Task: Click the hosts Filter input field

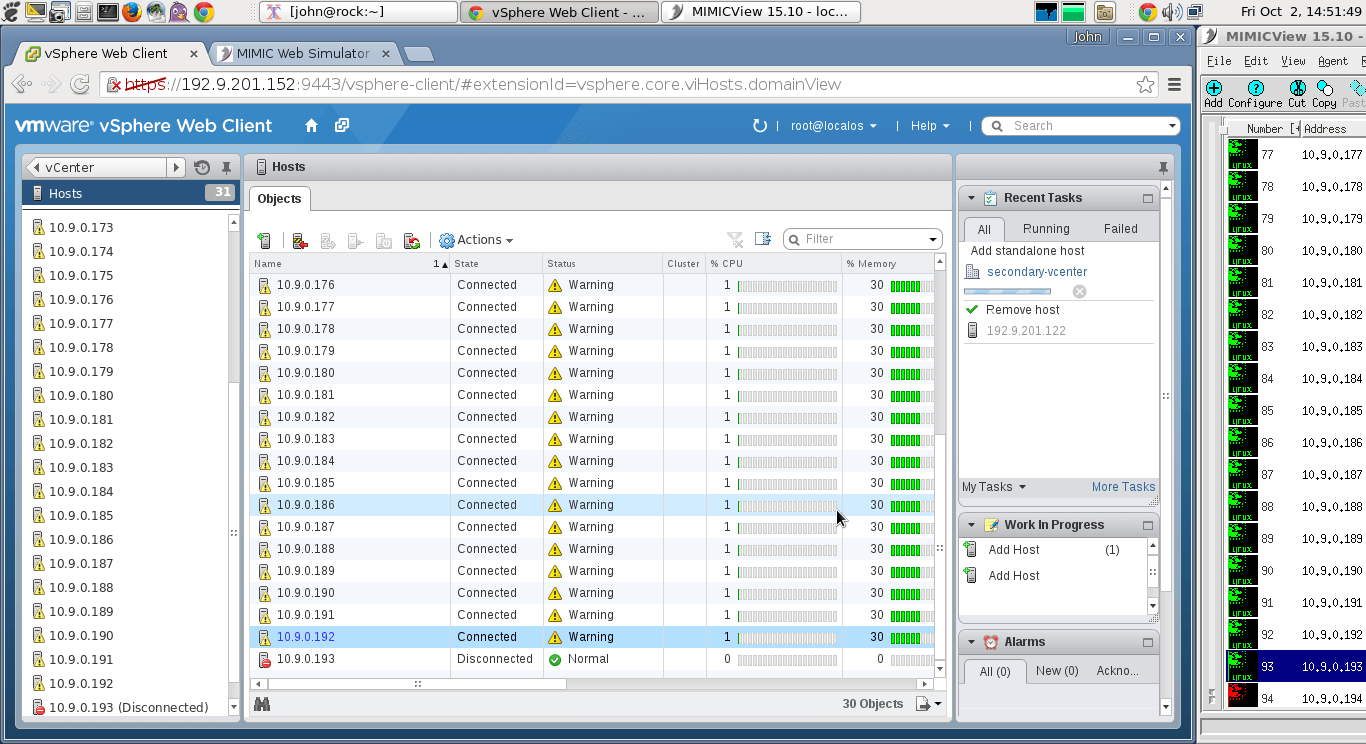Action: [862, 239]
